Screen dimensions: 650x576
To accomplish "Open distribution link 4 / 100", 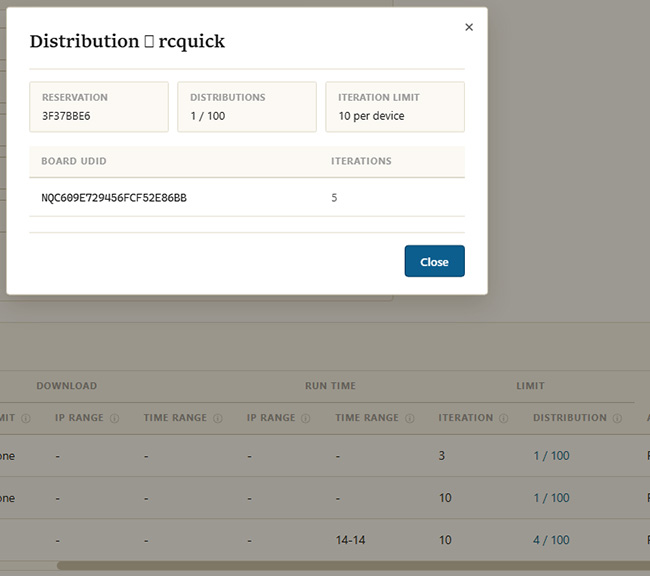I will click(551, 540).
